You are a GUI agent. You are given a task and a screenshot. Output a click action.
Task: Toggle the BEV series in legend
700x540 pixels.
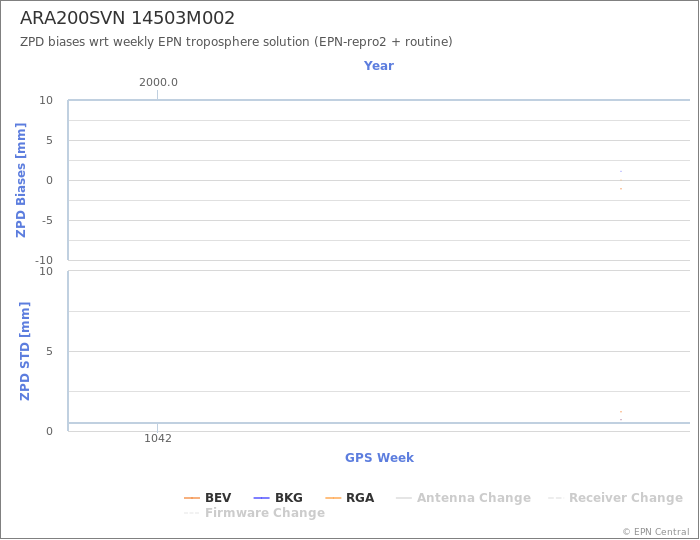(x=208, y=498)
